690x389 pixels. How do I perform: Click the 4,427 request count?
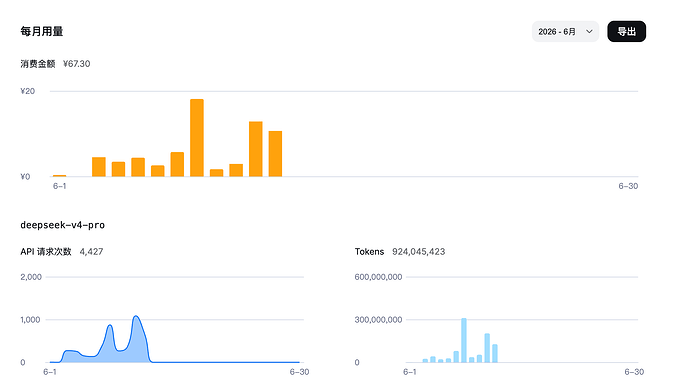pyautogui.click(x=92, y=252)
